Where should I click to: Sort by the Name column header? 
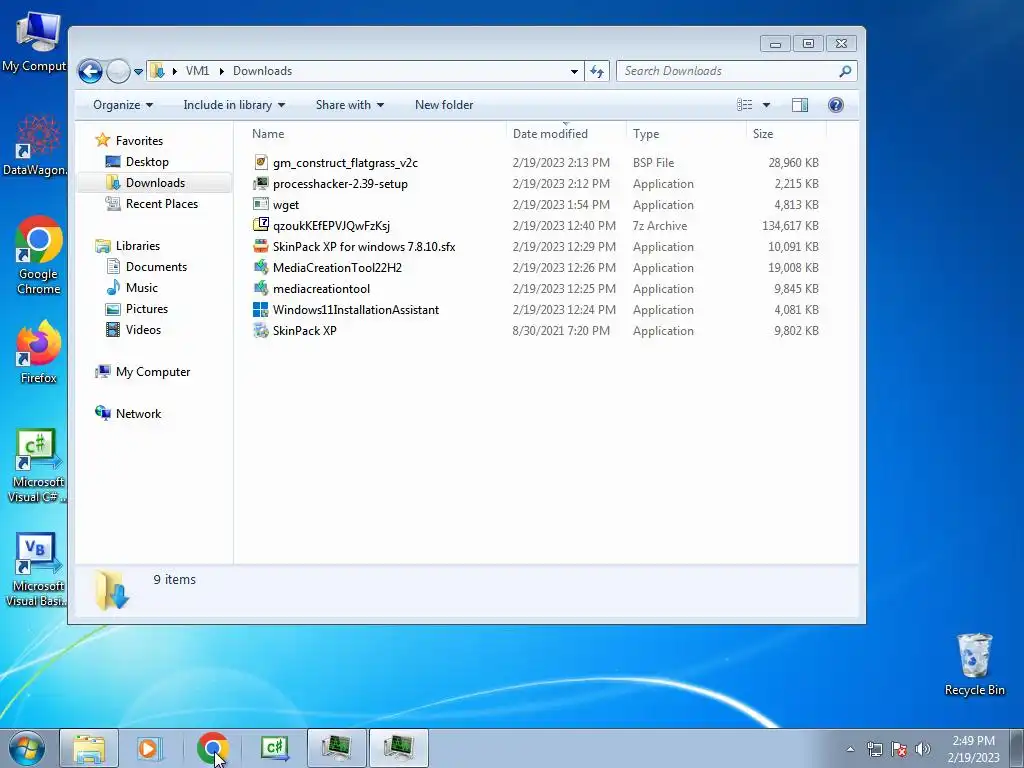(375, 134)
